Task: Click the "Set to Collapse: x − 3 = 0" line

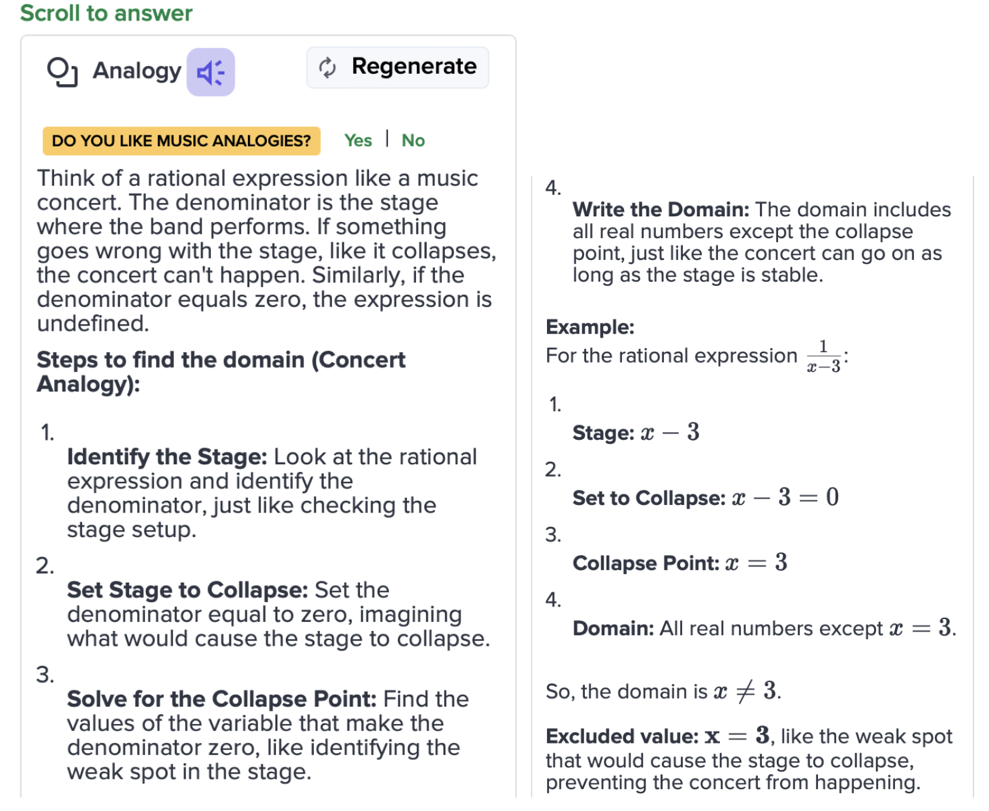Action: (704, 498)
